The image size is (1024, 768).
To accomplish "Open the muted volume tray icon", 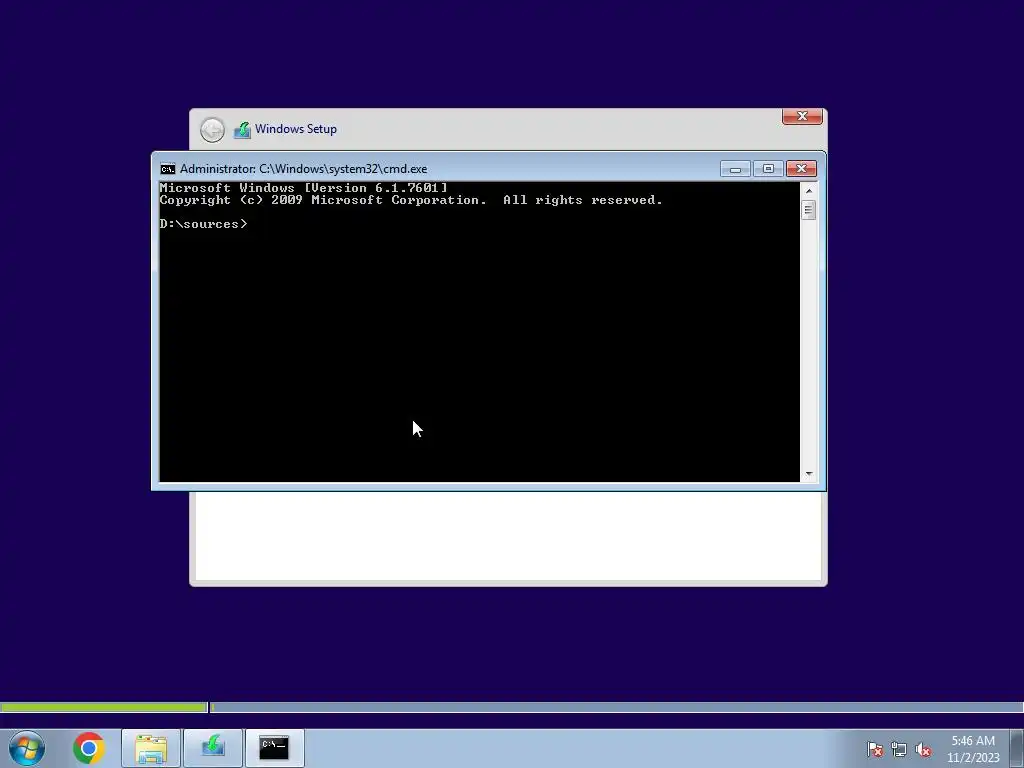I will tap(923, 749).
